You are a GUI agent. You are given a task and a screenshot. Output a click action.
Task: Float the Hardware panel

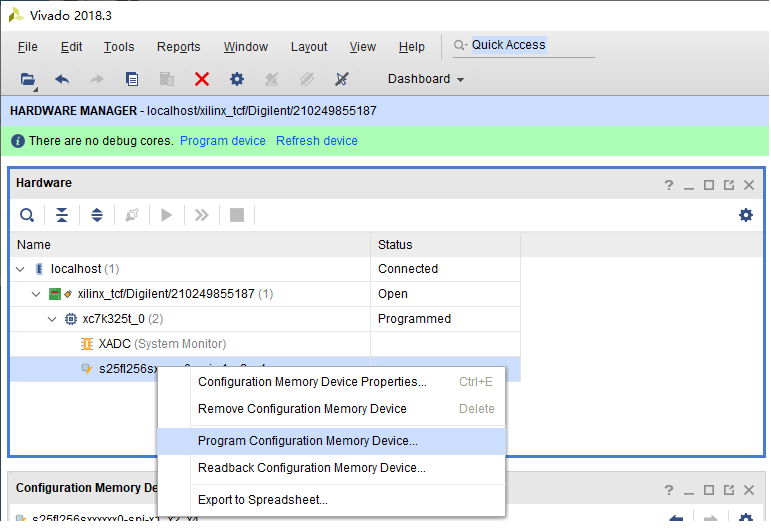729,185
